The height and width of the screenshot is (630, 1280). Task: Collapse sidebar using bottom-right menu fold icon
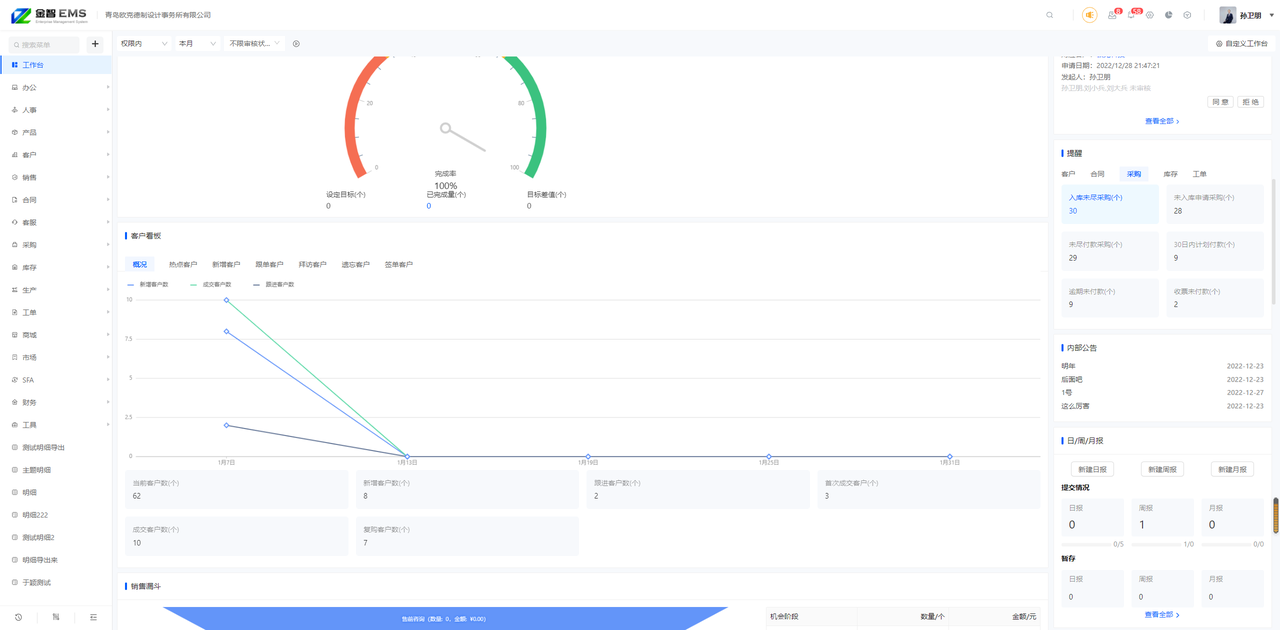click(x=93, y=617)
